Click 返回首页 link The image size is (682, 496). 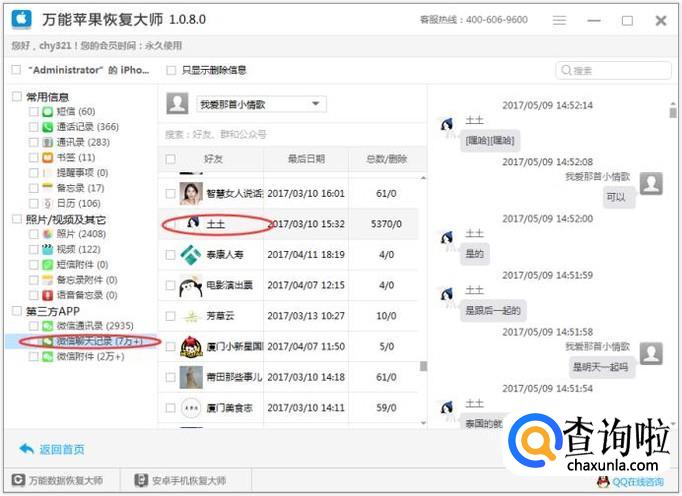pyautogui.click(x=62, y=449)
